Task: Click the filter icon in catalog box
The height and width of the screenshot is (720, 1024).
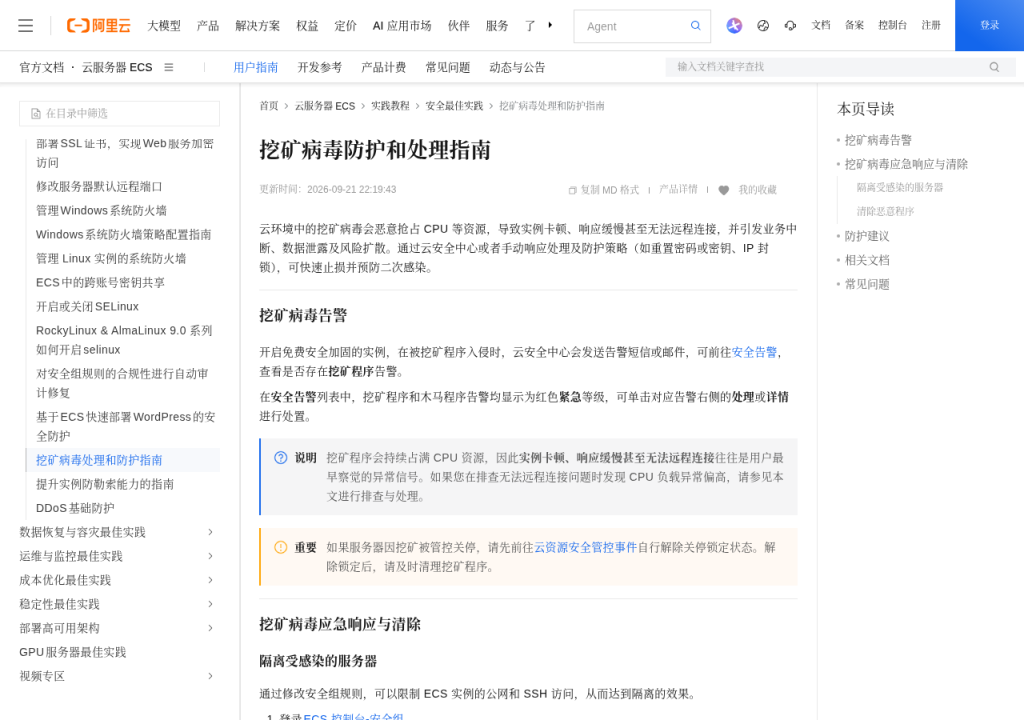Action: [x=36, y=114]
